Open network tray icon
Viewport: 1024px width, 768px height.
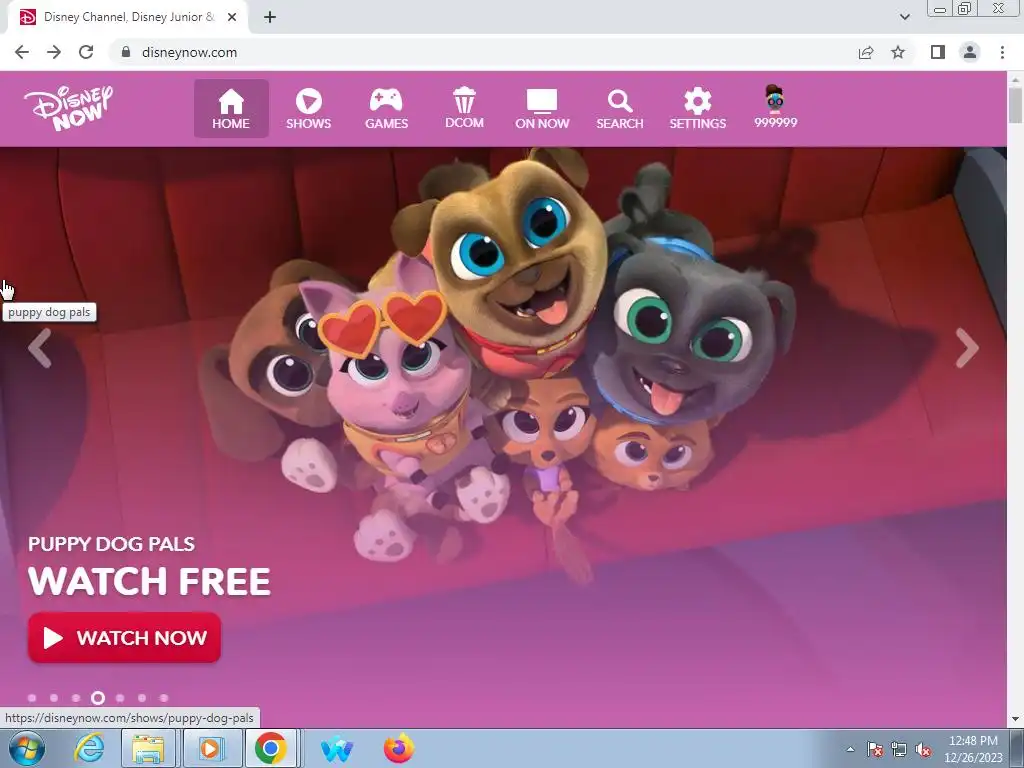(x=899, y=749)
